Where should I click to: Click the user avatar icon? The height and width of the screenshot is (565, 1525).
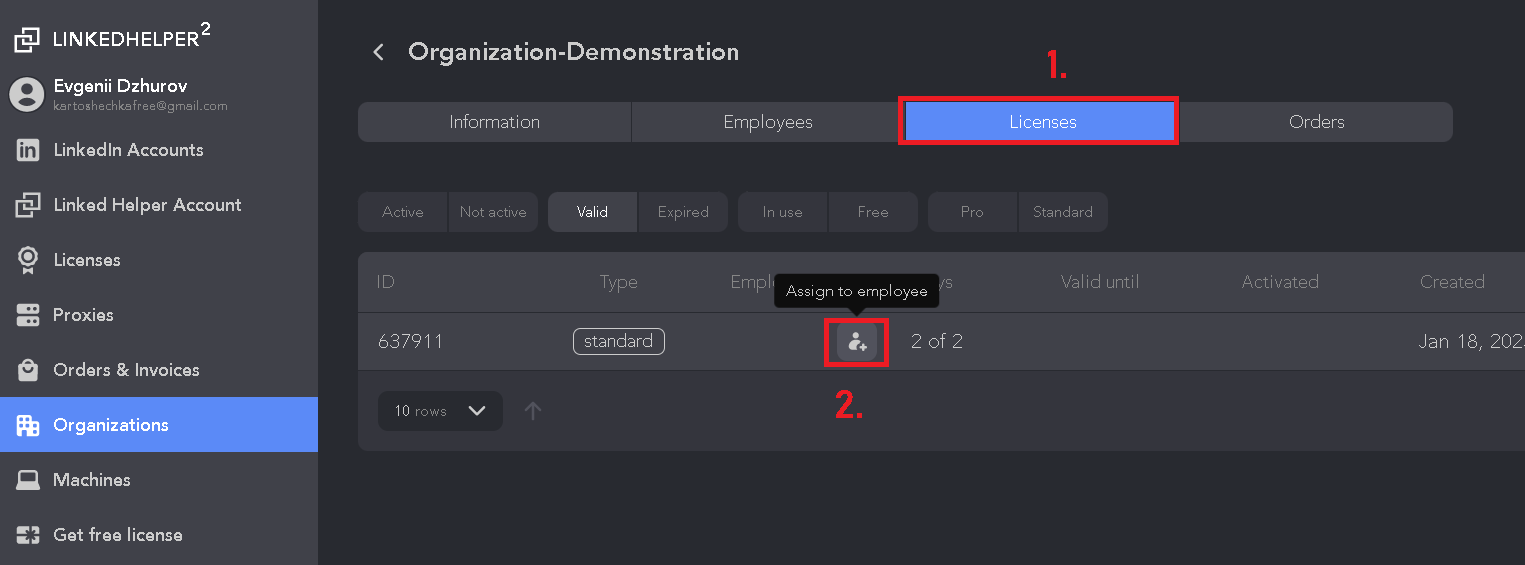[x=27, y=95]
